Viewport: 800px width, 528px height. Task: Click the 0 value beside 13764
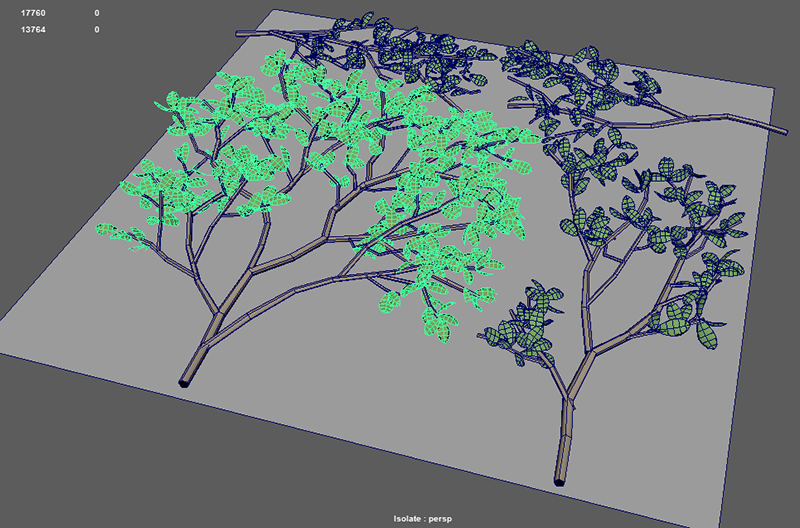click(x=97, y=30)
